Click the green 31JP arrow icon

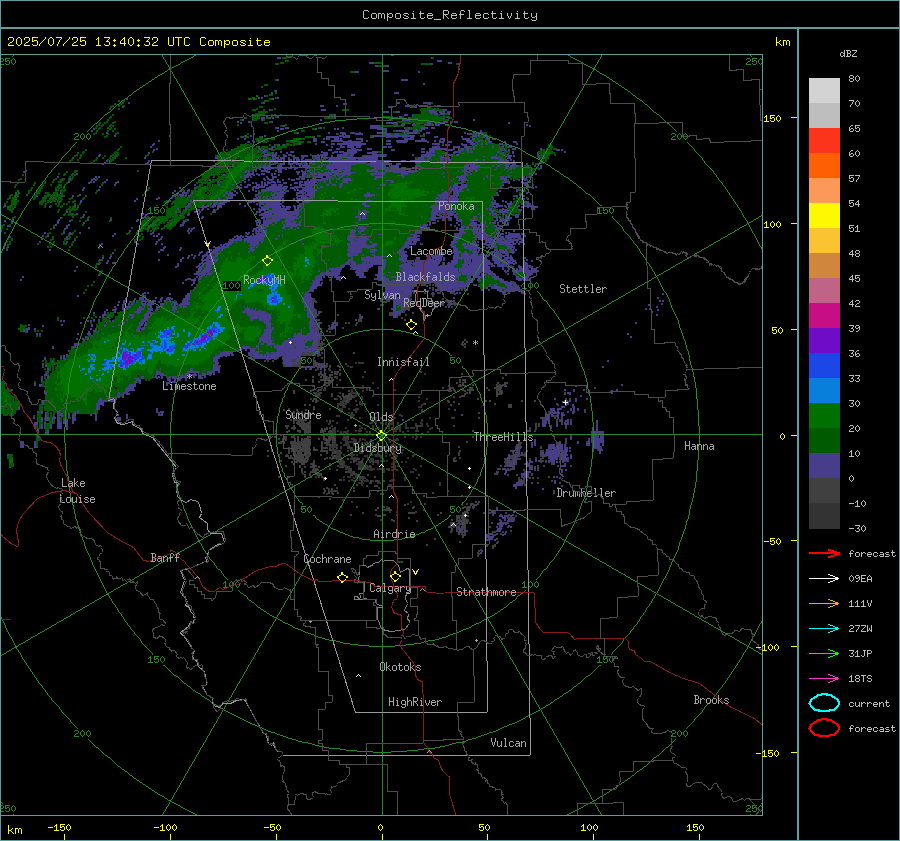(x=824, y=653)
